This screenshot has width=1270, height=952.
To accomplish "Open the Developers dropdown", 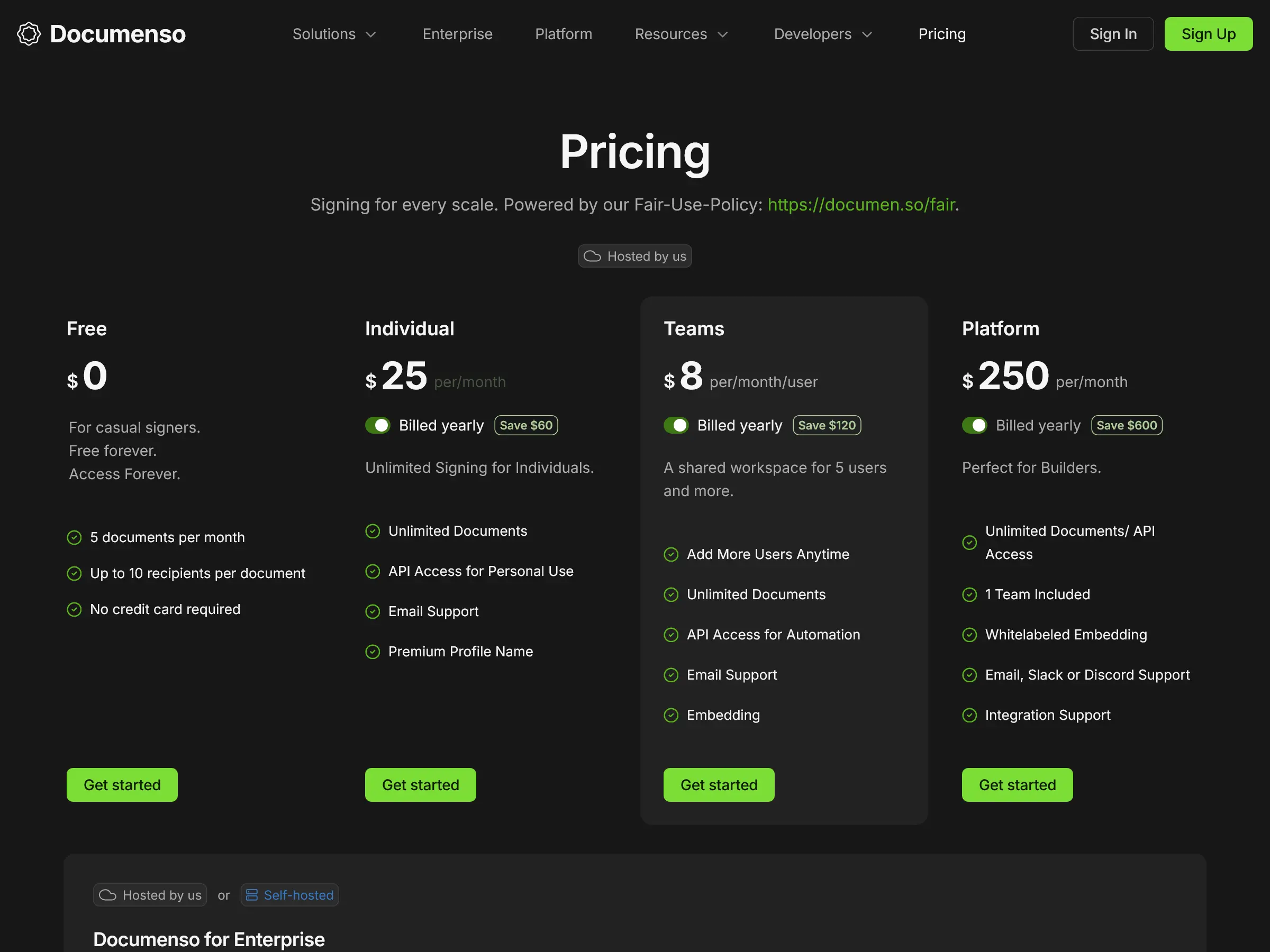I will [x=822, y=34].
